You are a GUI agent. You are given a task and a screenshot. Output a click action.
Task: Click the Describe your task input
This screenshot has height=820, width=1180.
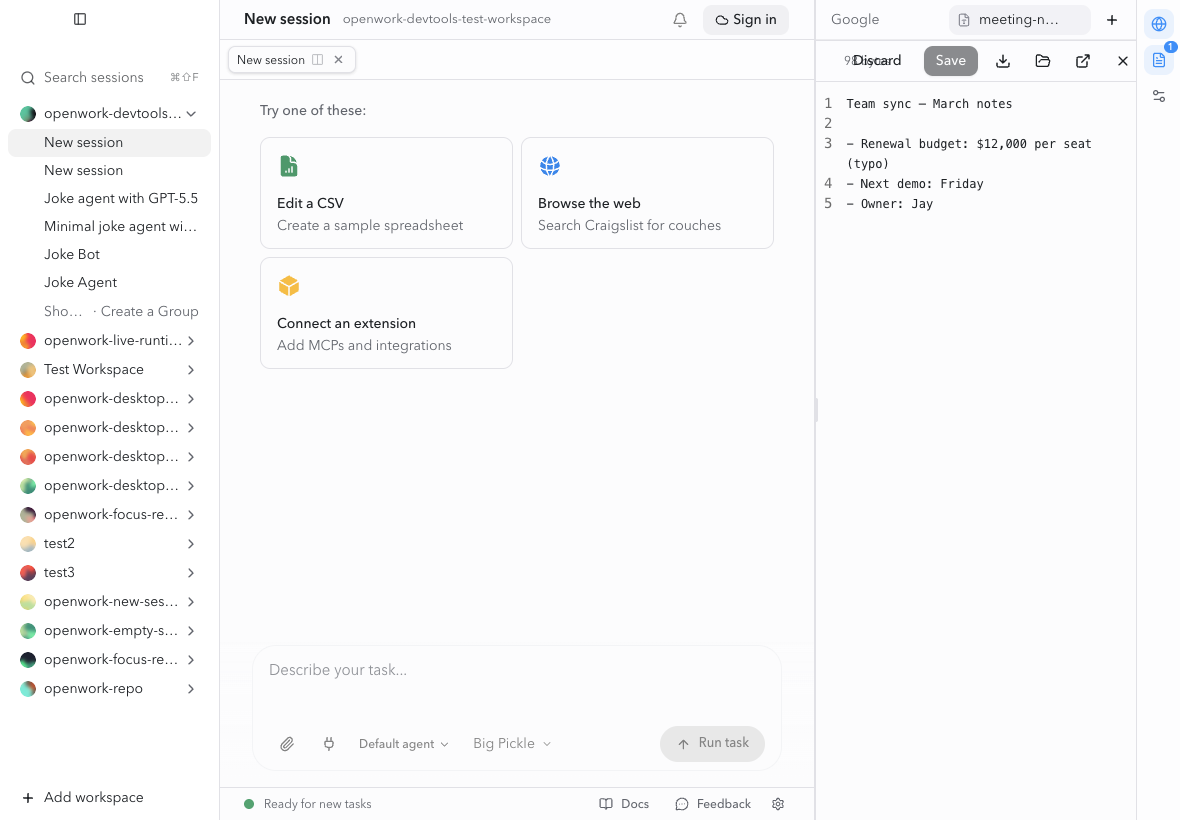pyautogui.click(x=516, y=670)
